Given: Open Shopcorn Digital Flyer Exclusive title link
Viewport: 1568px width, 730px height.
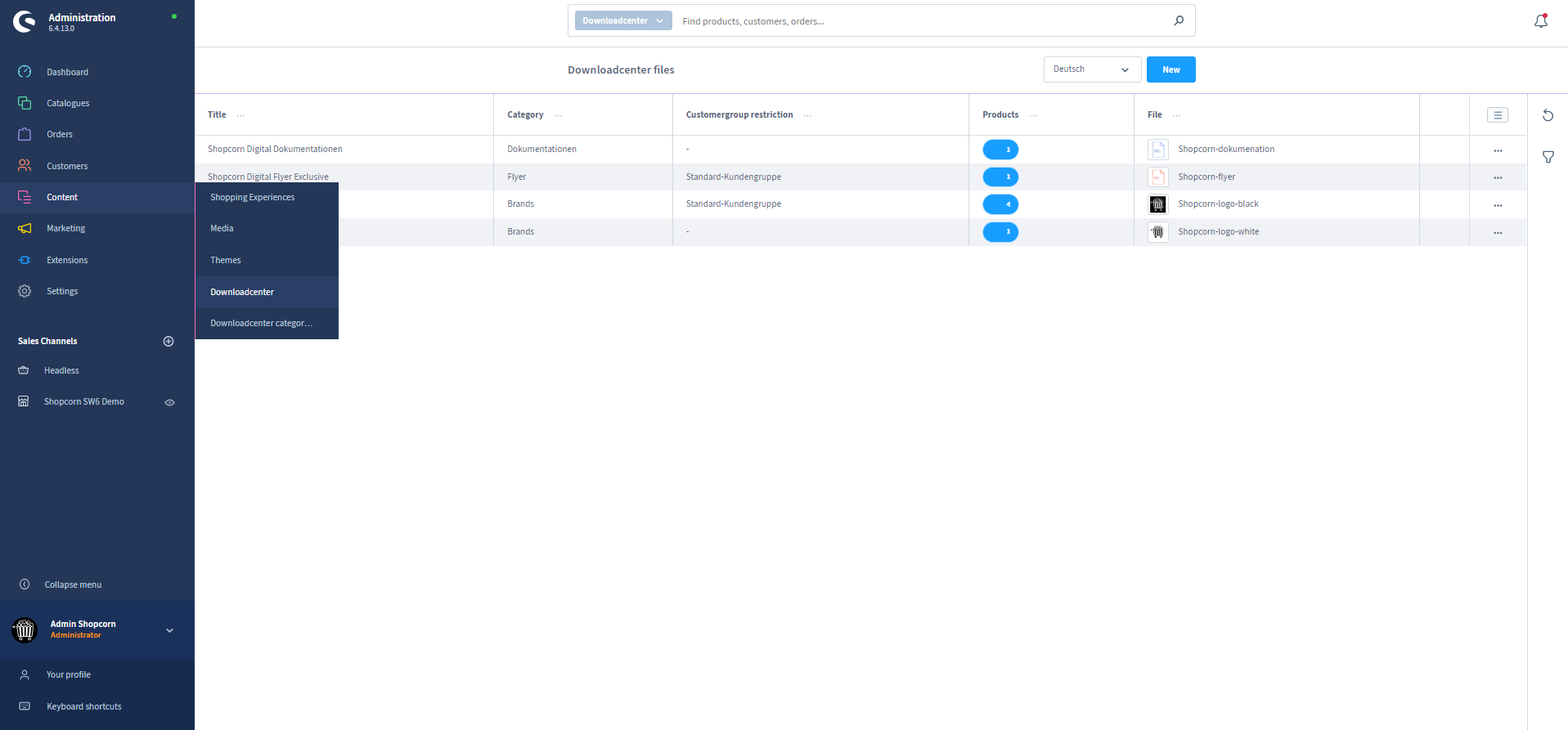Looking at the screenshot, I should tap(268, 177).
